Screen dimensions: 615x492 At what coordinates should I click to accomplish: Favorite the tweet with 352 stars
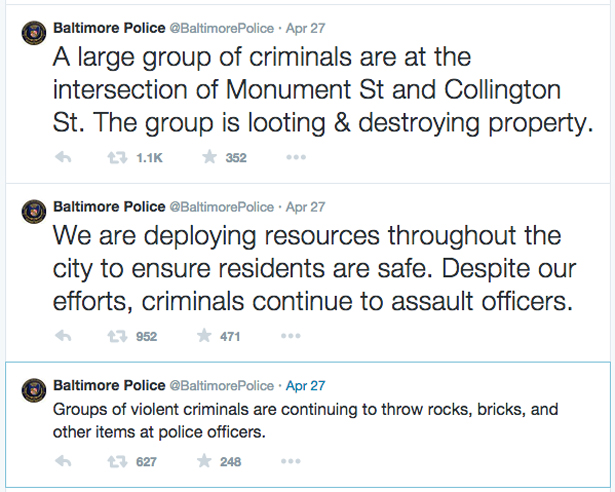pyautogui.click(x=207, y=157)
